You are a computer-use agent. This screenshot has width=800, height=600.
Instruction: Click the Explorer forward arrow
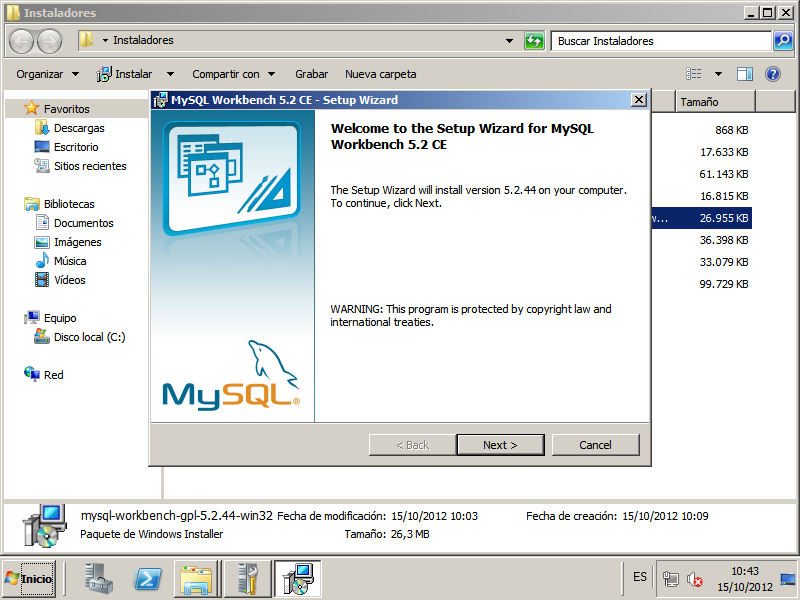50,41
